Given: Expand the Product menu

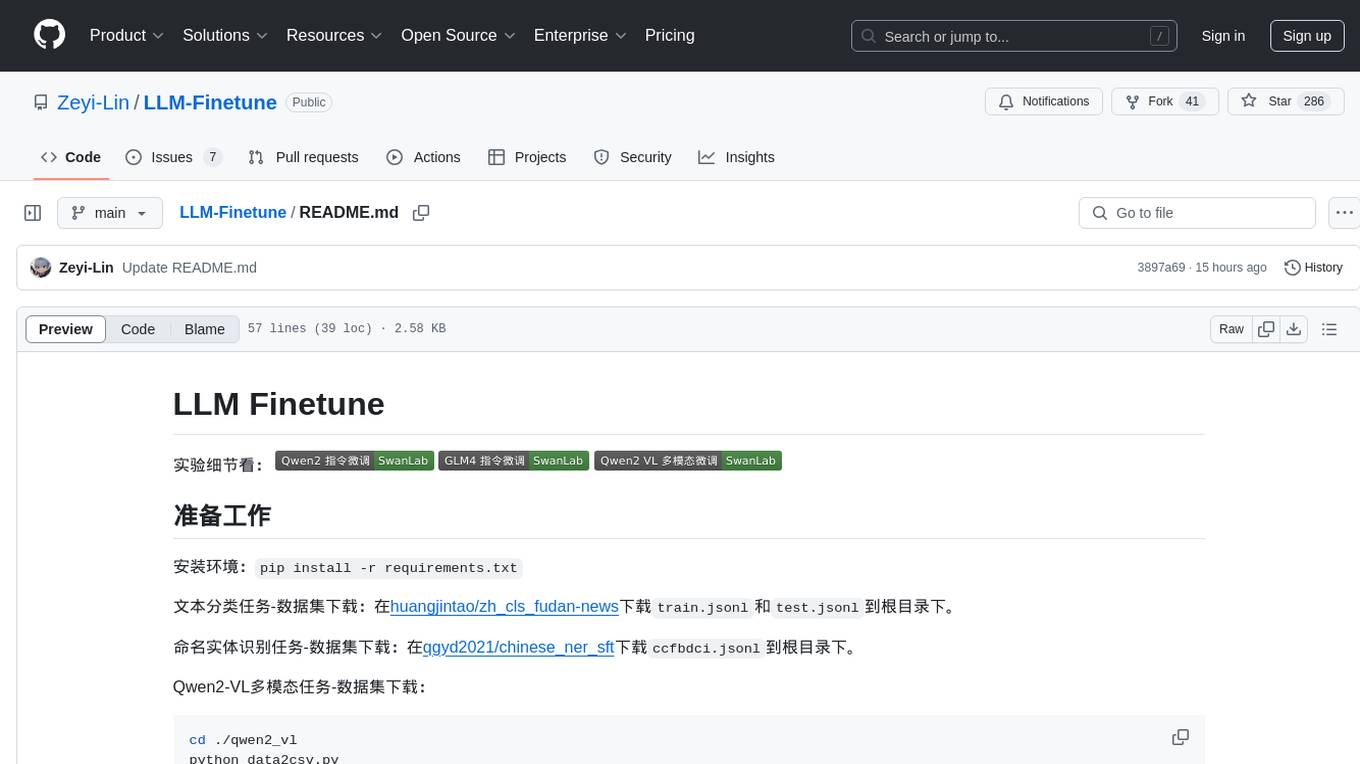Looking at the screenshot, I should click(127, 35).
